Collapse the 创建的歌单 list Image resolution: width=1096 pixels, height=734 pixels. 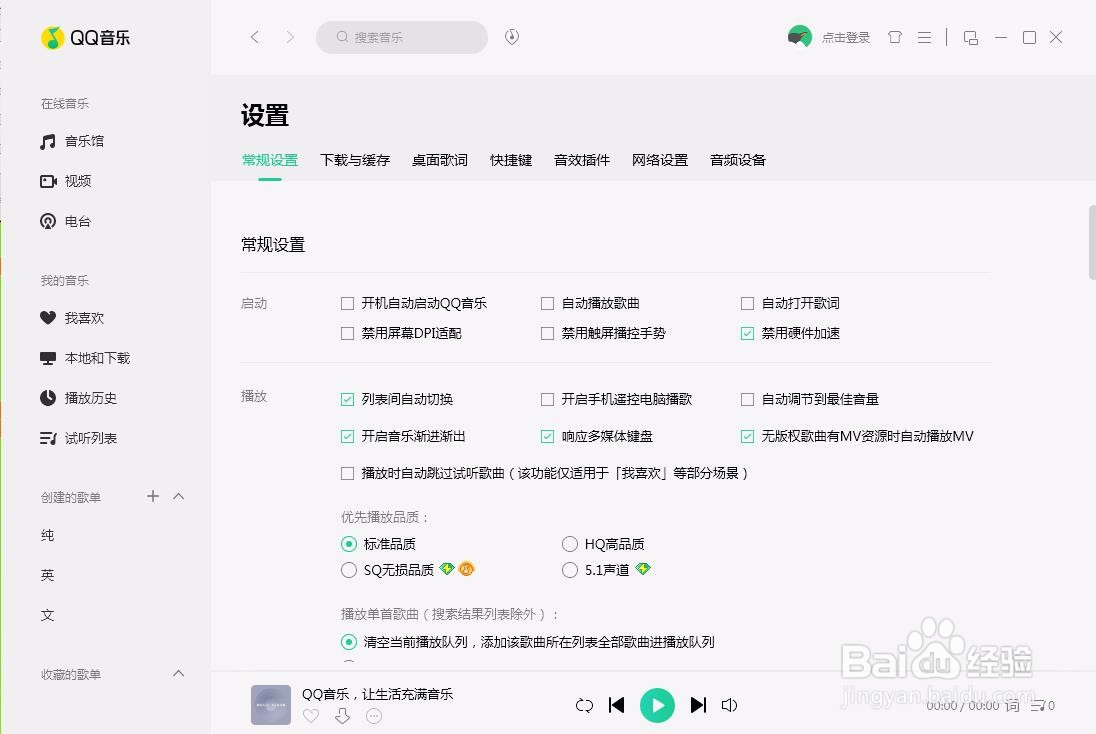tap(178, 496)
